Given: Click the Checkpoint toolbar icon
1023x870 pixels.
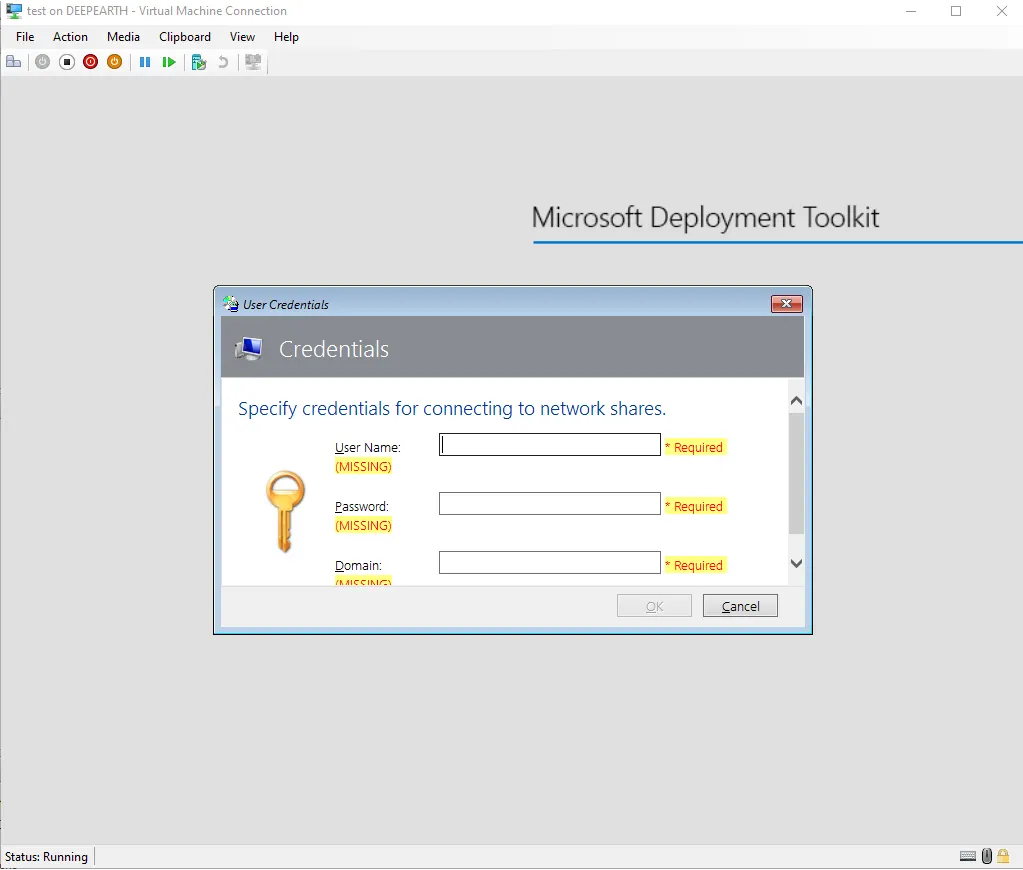Looking at the screenshot, I should pyautogui.click(x=199, y=62).
